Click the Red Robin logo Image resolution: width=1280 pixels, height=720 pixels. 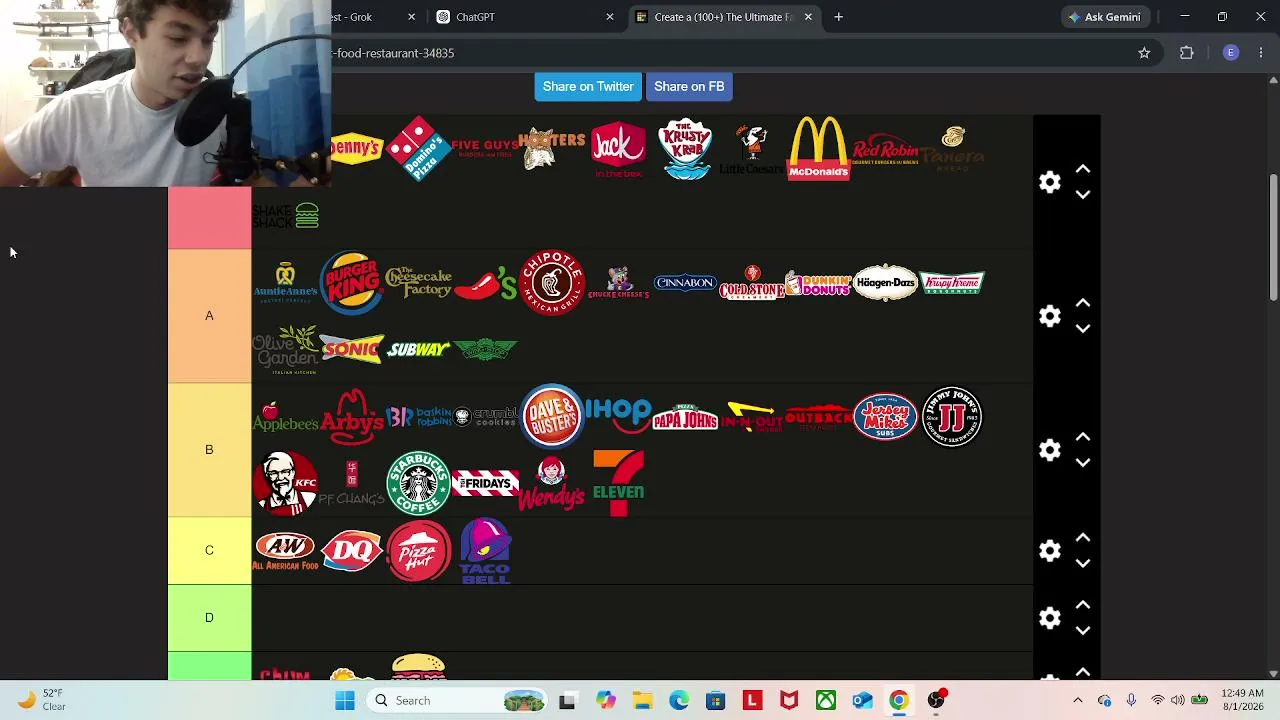(x=885, y=149)
